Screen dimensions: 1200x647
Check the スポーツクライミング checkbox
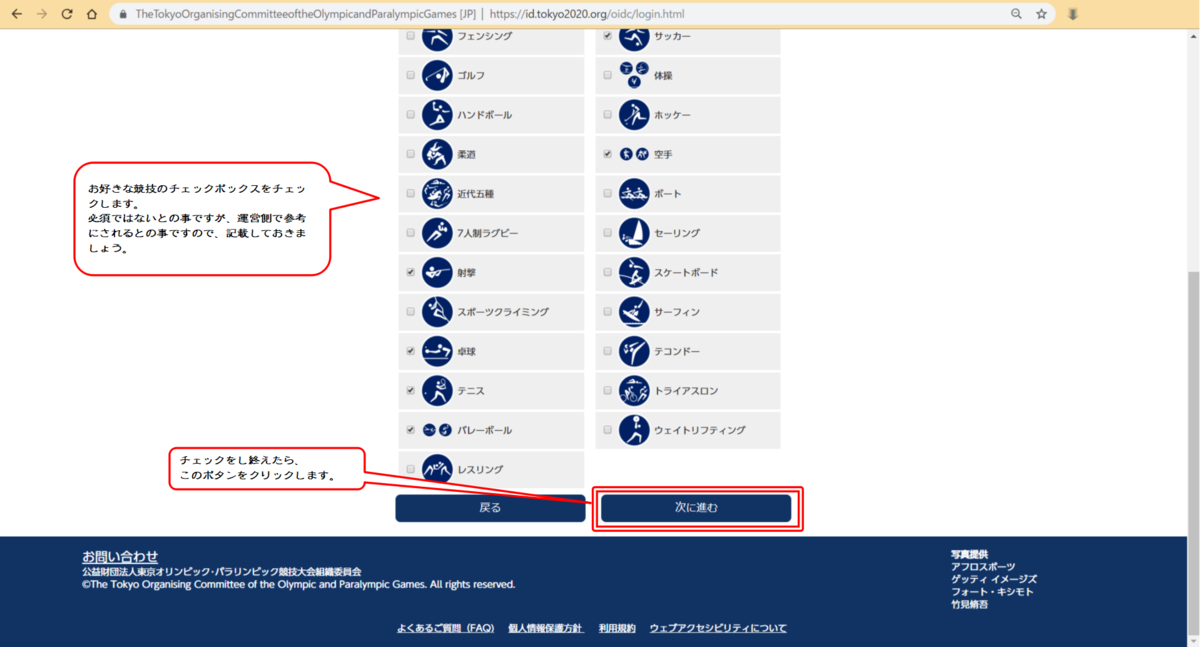pyautogui.click(x=410, y=312)
